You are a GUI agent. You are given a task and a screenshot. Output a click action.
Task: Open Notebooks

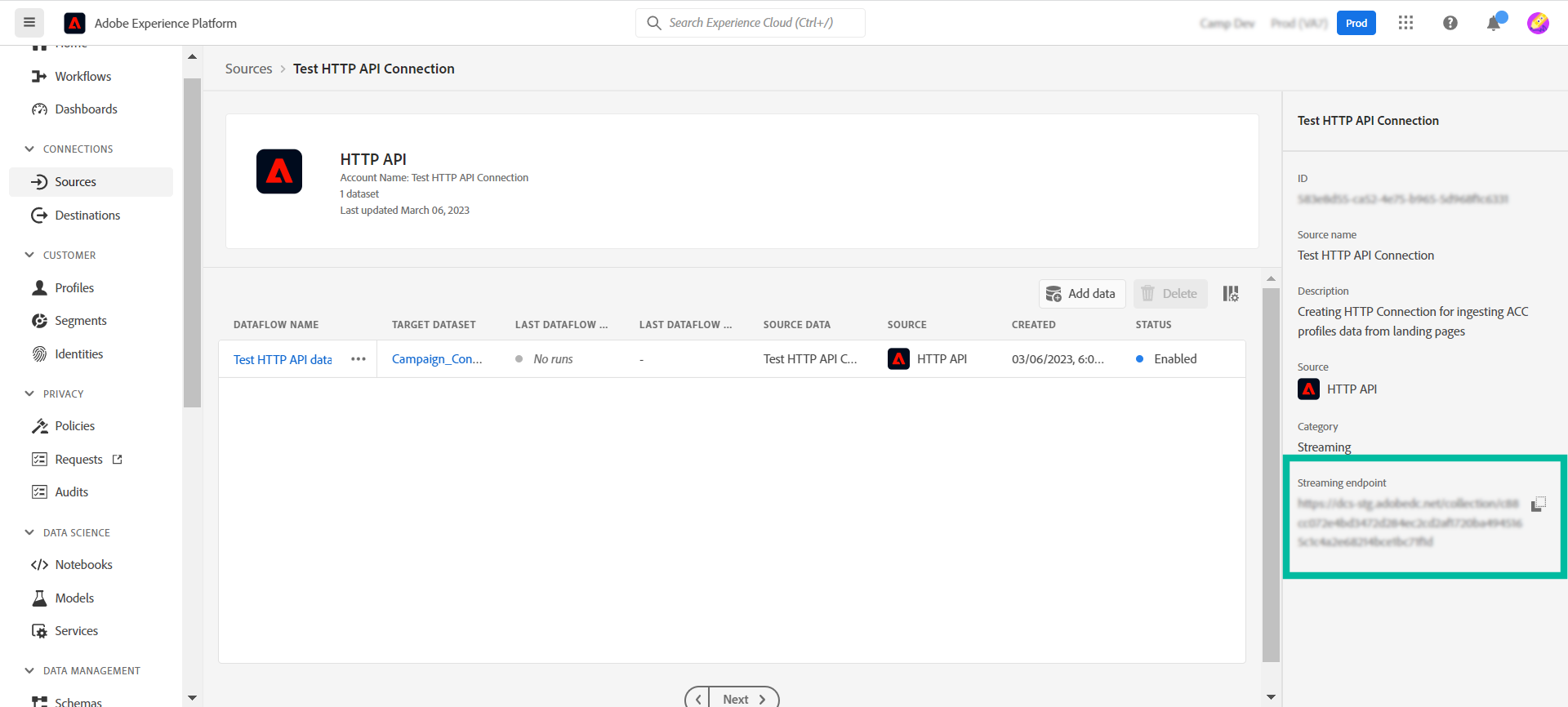point(84,565)
